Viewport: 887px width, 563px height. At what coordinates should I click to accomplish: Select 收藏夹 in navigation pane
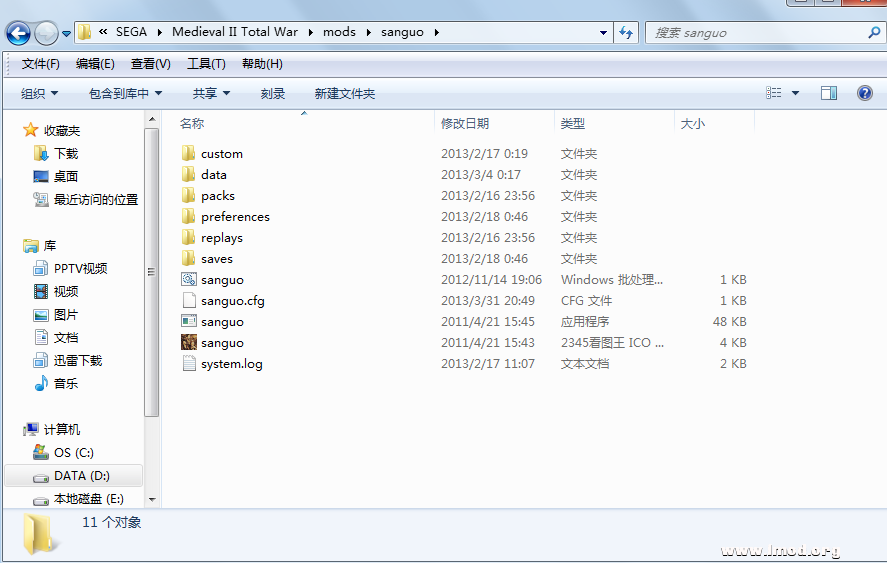[x=62, y=131]
